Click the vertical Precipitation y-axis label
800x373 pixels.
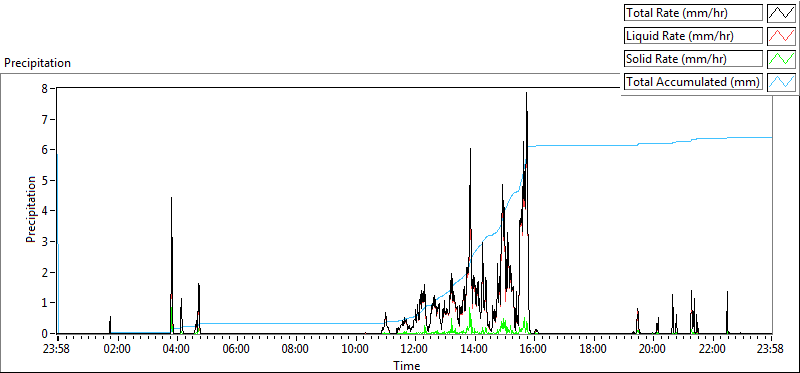click(x=31, y=209)
